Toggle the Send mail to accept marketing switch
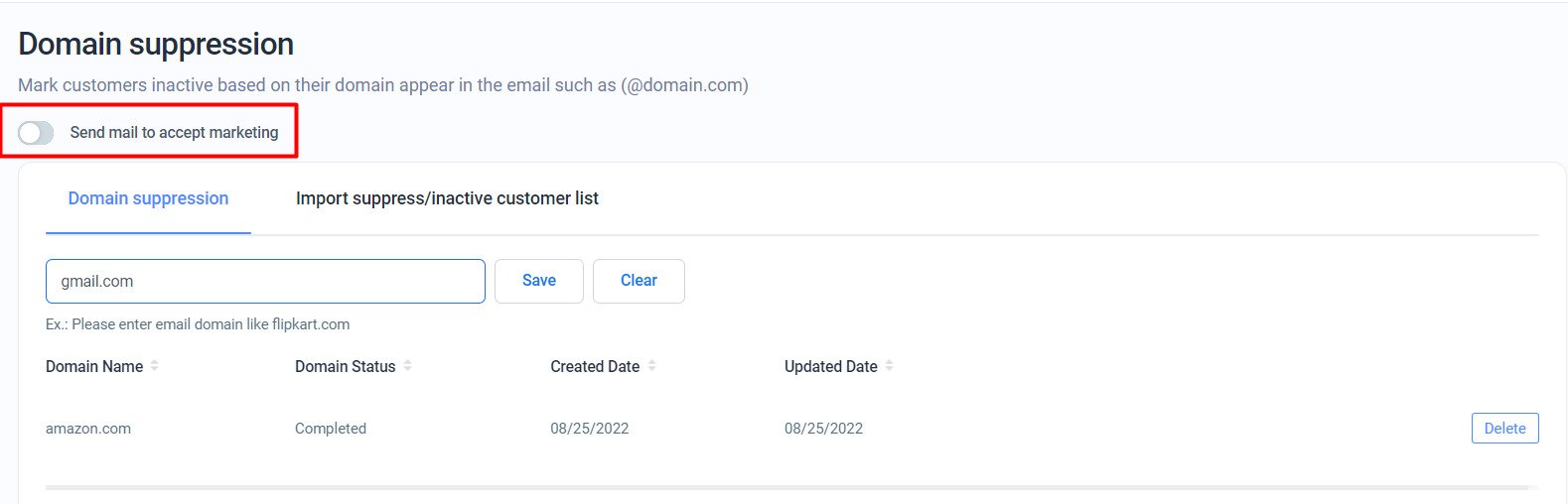Viewport: 1568px width, 504px height. point(36,133)
